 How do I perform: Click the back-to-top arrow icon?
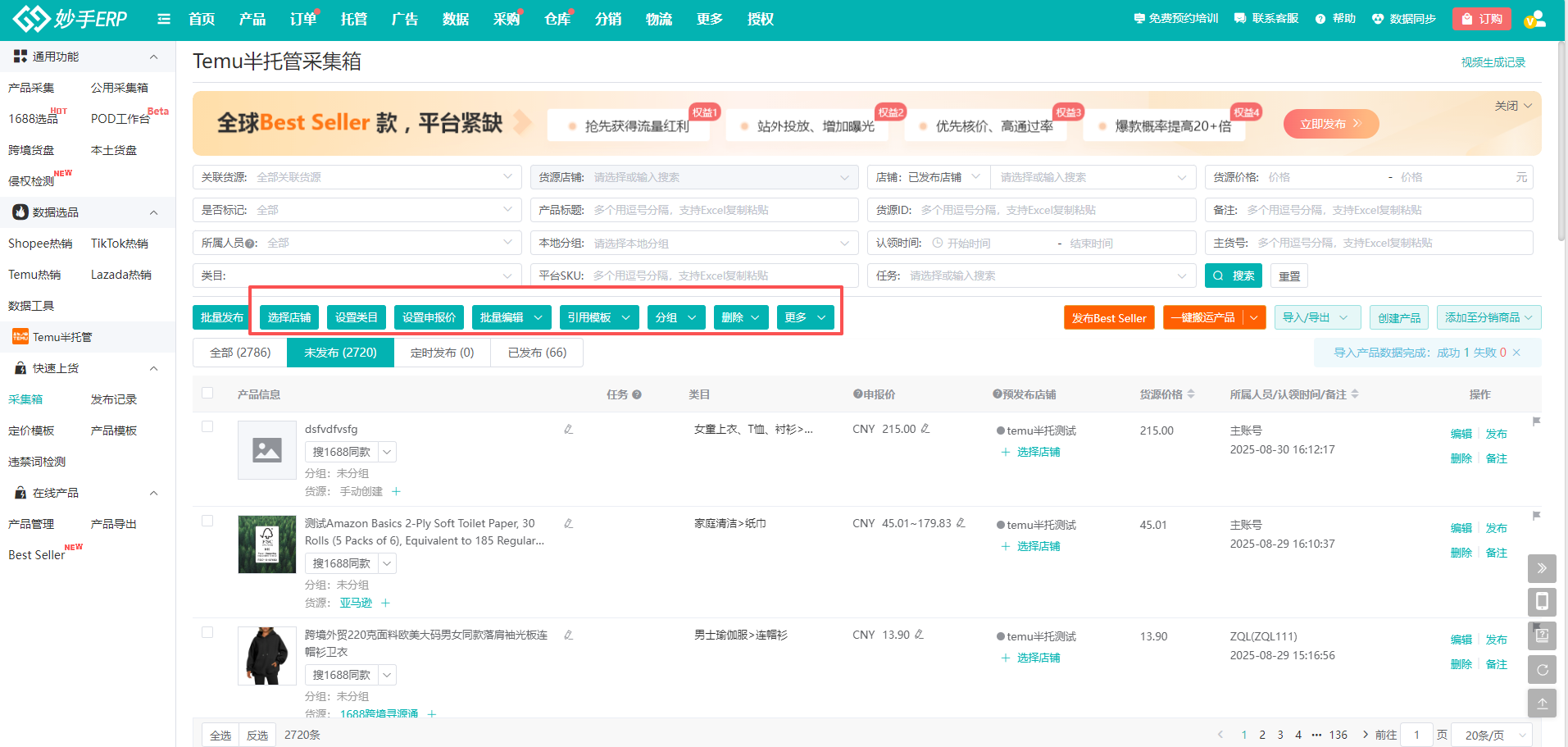[x=1542, y=704]
